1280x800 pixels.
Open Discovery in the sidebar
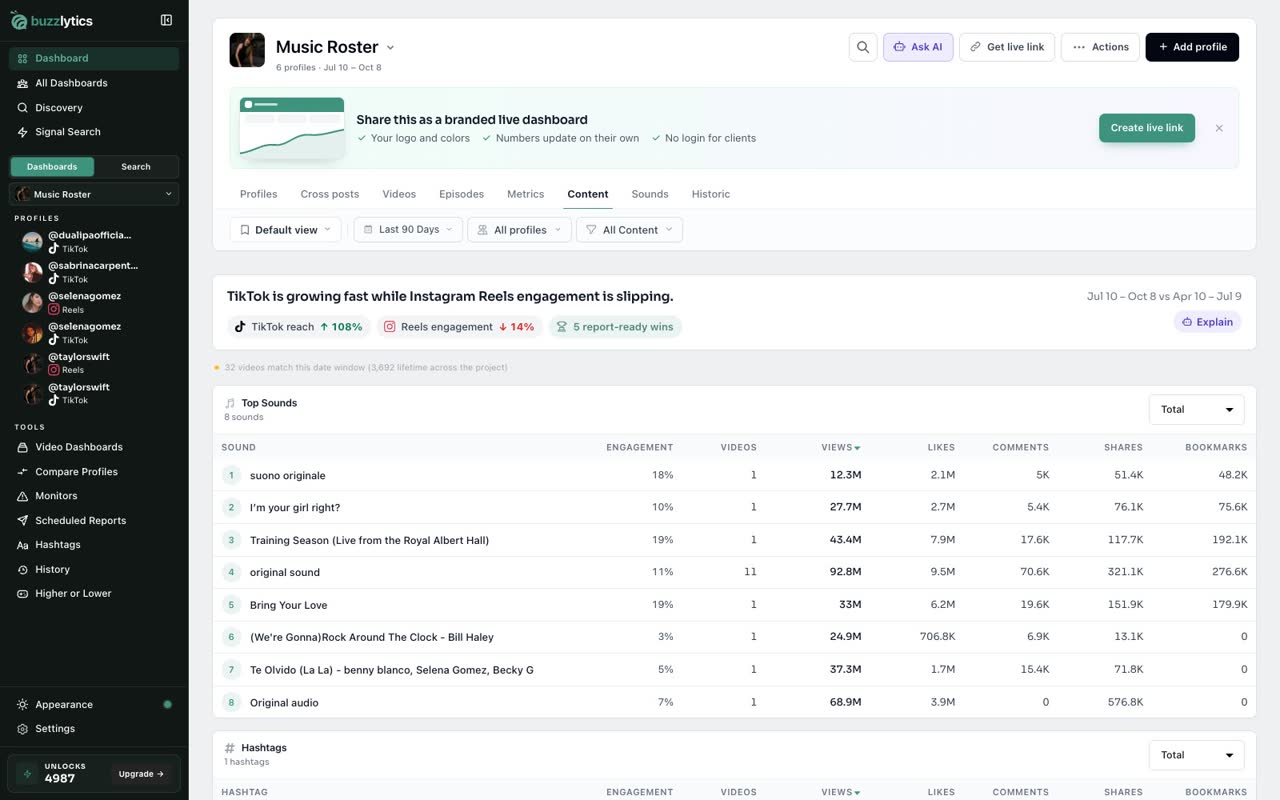94,107
